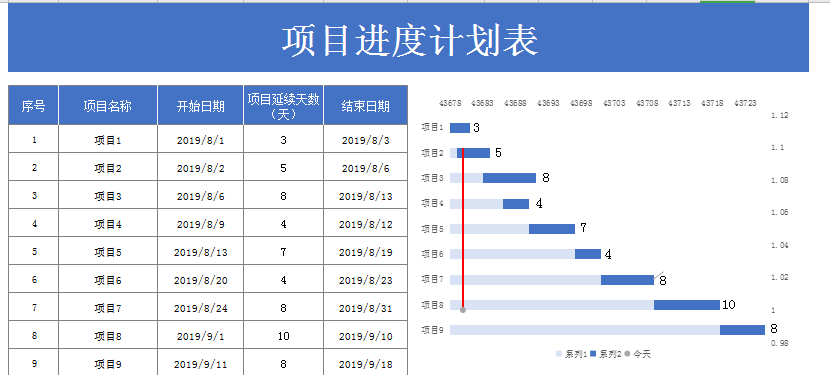
Task: Click chart axis label 项目4
Action: point(432,203)
